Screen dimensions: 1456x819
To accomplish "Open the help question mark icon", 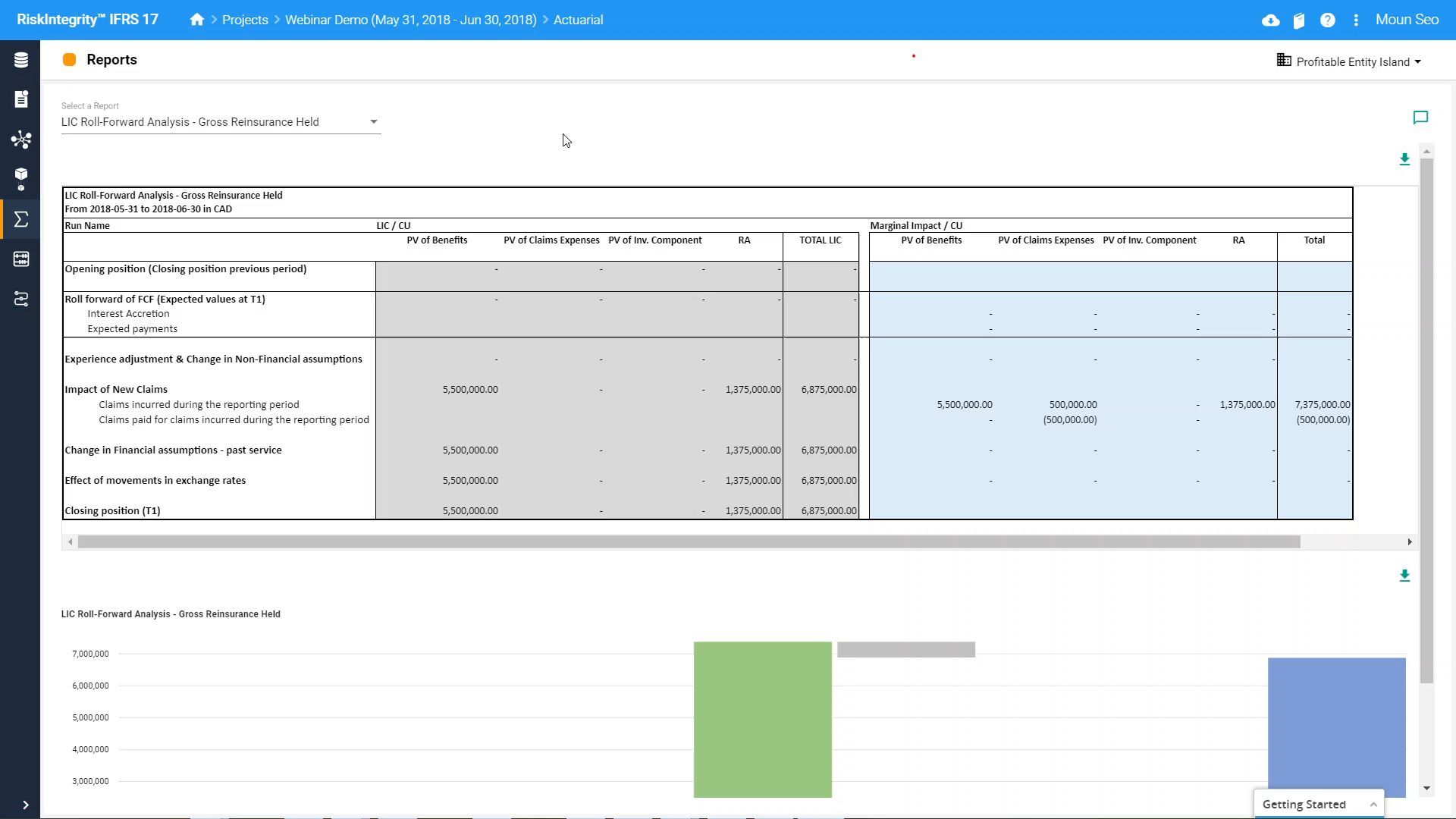I will [x=1327, y=20].
